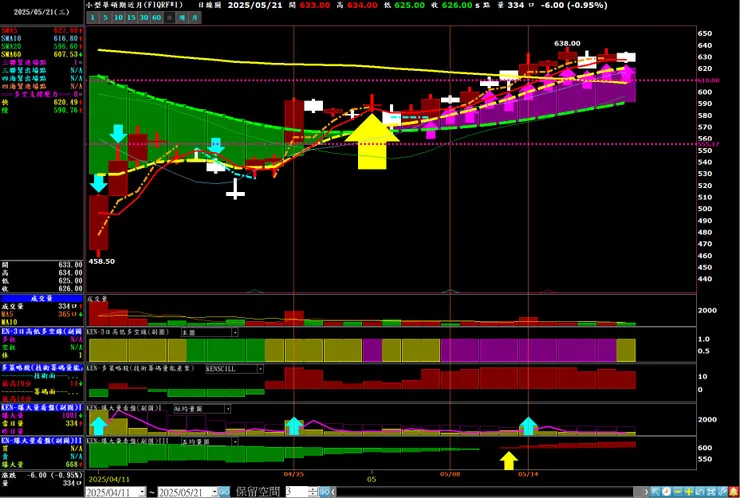Click the -6.00 (-0.95%) change value in header
The width and height of the screenshot is (740, 498).
coord(574,5)
